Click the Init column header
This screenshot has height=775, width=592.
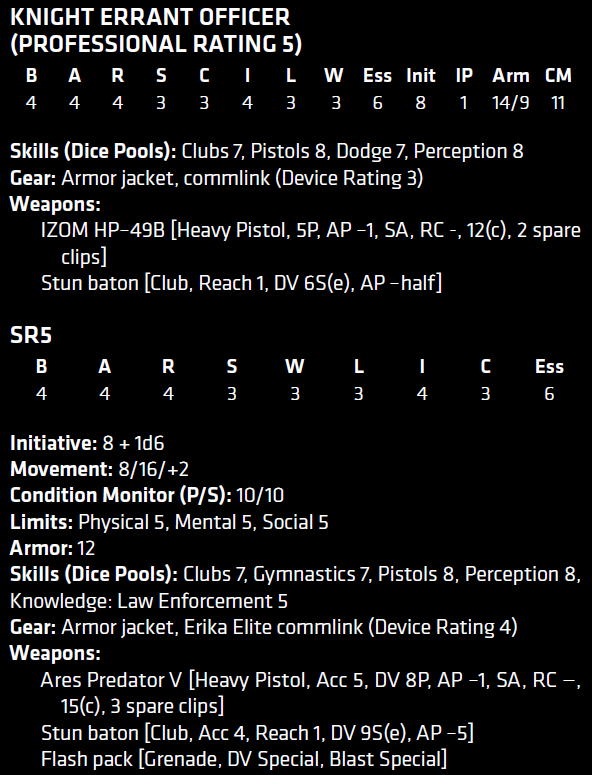(421, 76)
